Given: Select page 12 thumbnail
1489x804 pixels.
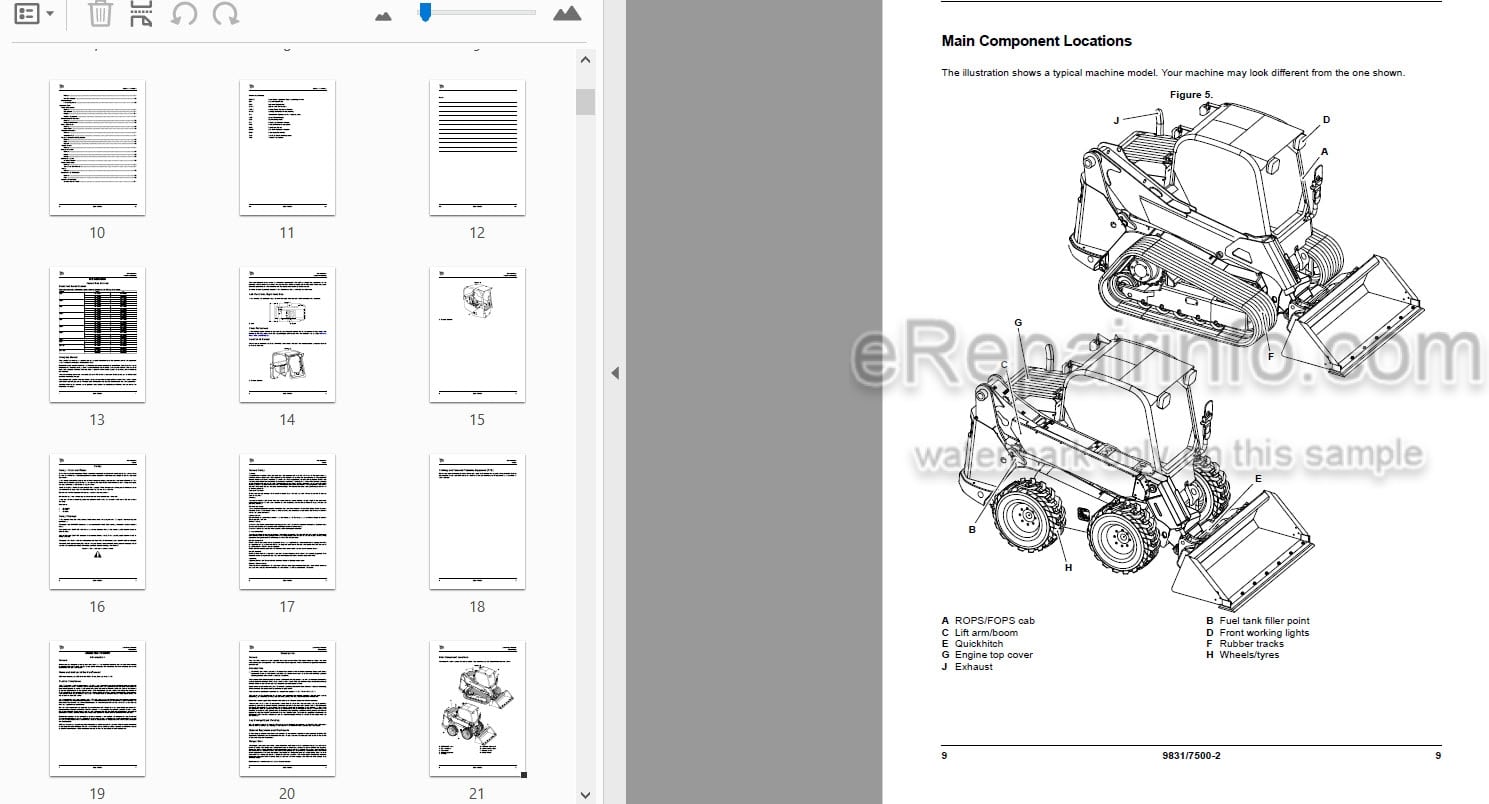Looking at the screenshot, I should click(x=477, y=147).
